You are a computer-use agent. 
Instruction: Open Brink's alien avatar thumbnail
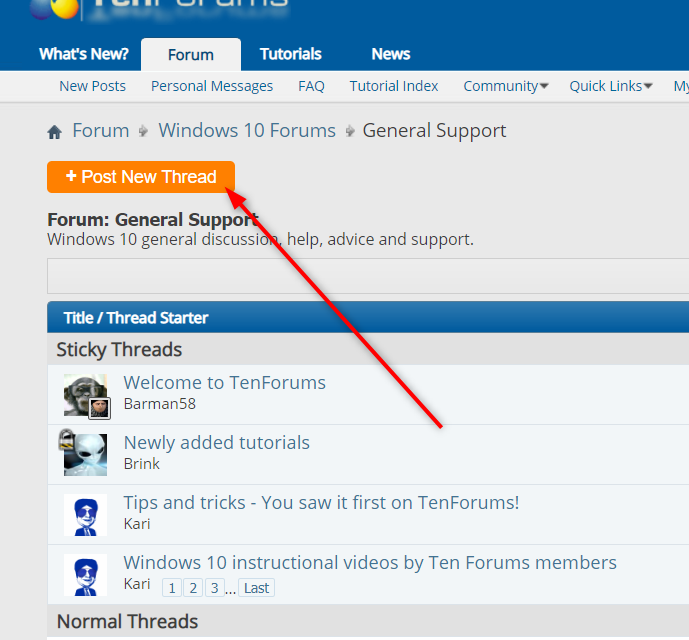pyautogui.click(x=85, y=455)
